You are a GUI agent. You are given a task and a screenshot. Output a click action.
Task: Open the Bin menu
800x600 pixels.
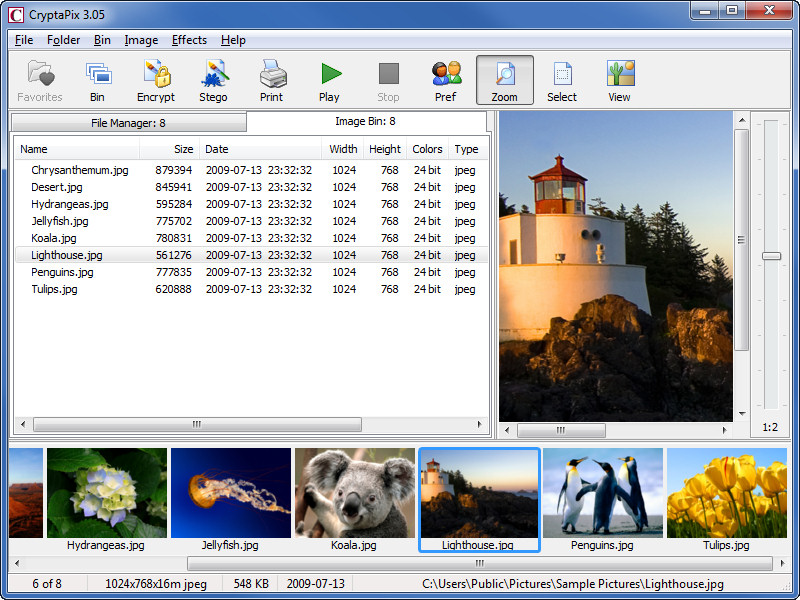[102, 40]
